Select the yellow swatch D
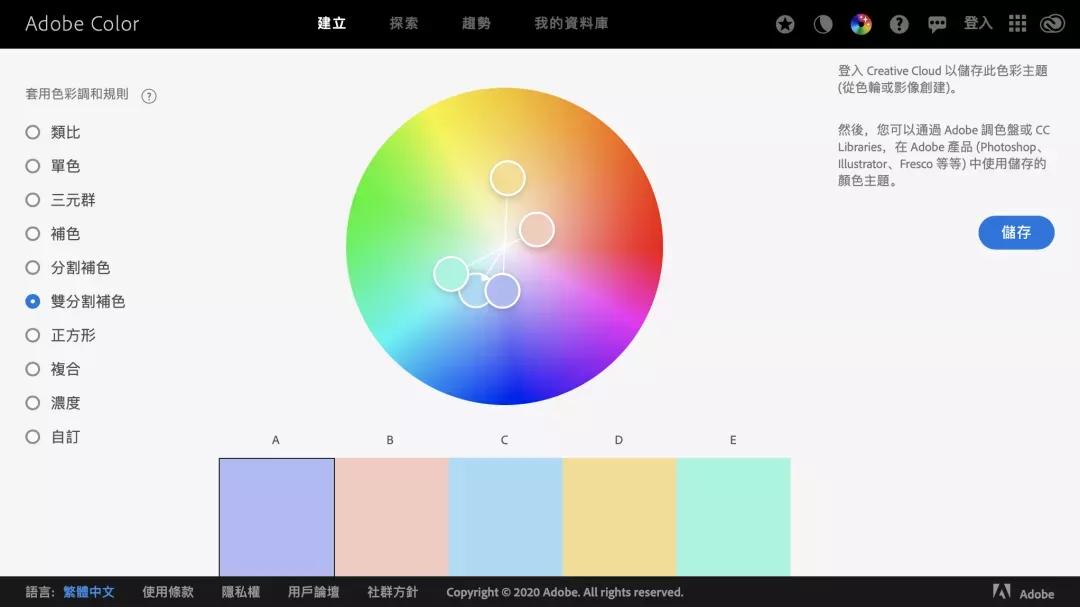The height and width of the screenshot is (607, 1080). tap(620, 517)
